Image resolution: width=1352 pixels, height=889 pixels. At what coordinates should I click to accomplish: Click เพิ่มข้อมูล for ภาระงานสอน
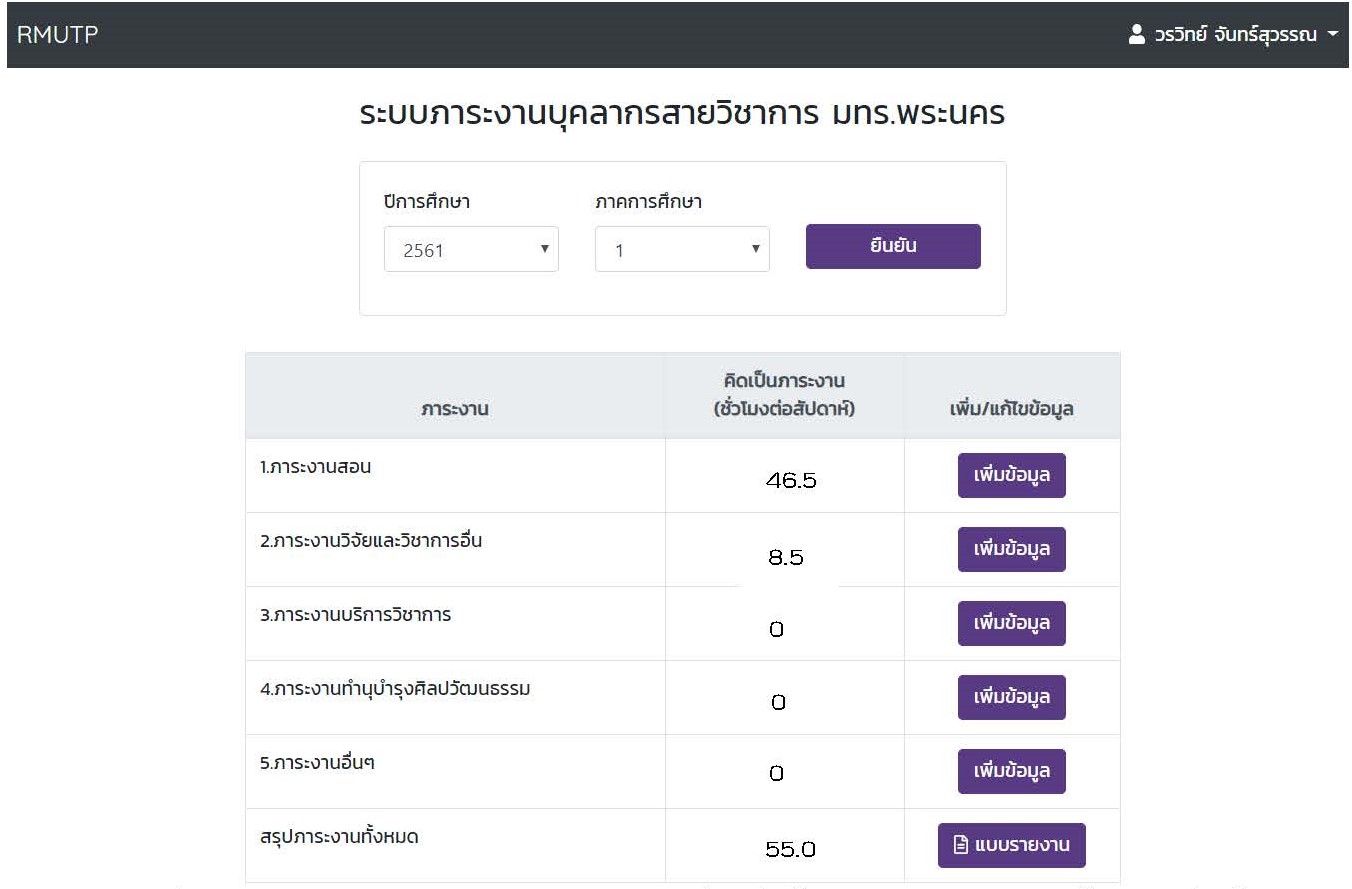[x=1011, y=475]
